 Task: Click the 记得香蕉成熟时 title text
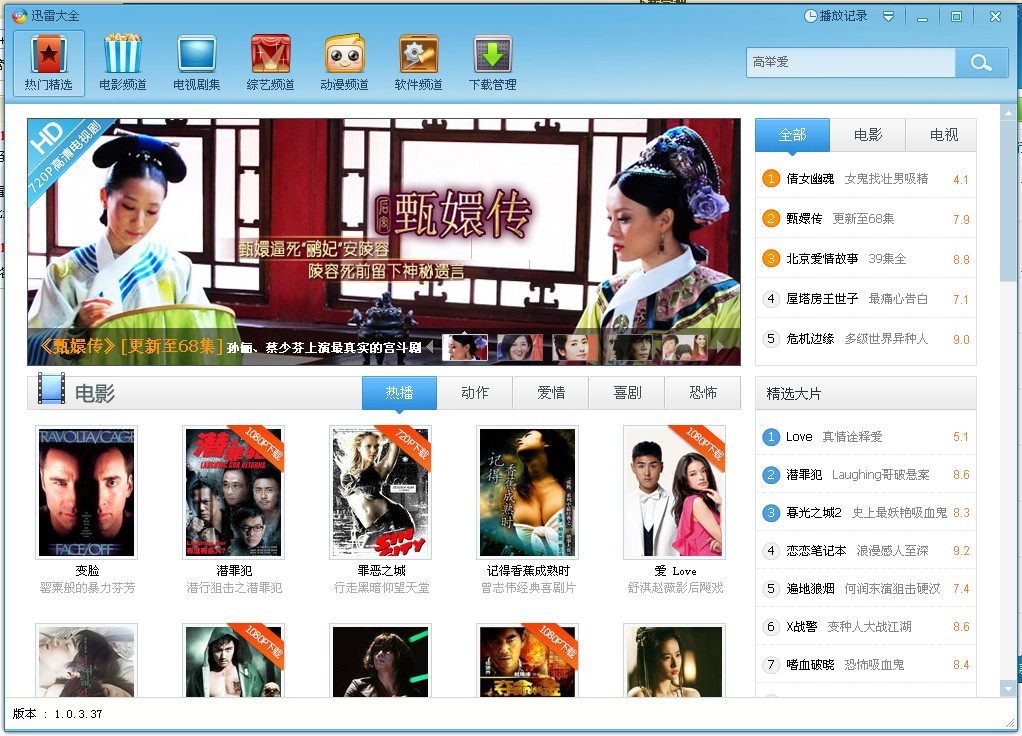tap(528, 570)
